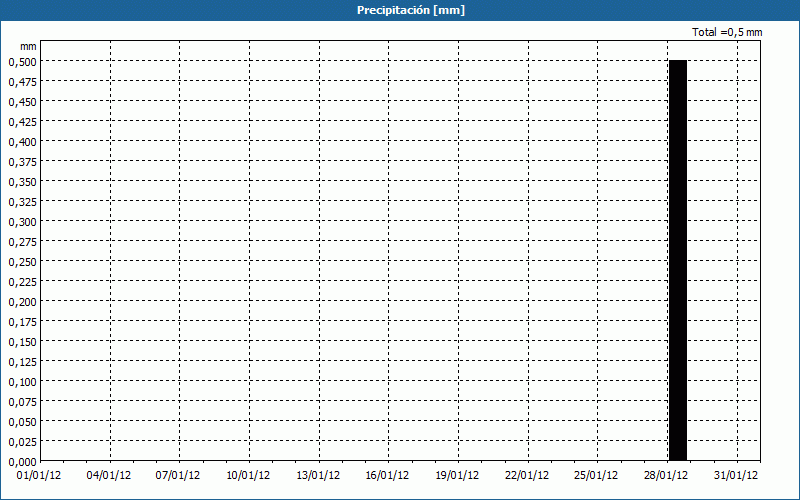Click the 0,225 y-axis value
800x500 pixels.
[x=23, y=282]
